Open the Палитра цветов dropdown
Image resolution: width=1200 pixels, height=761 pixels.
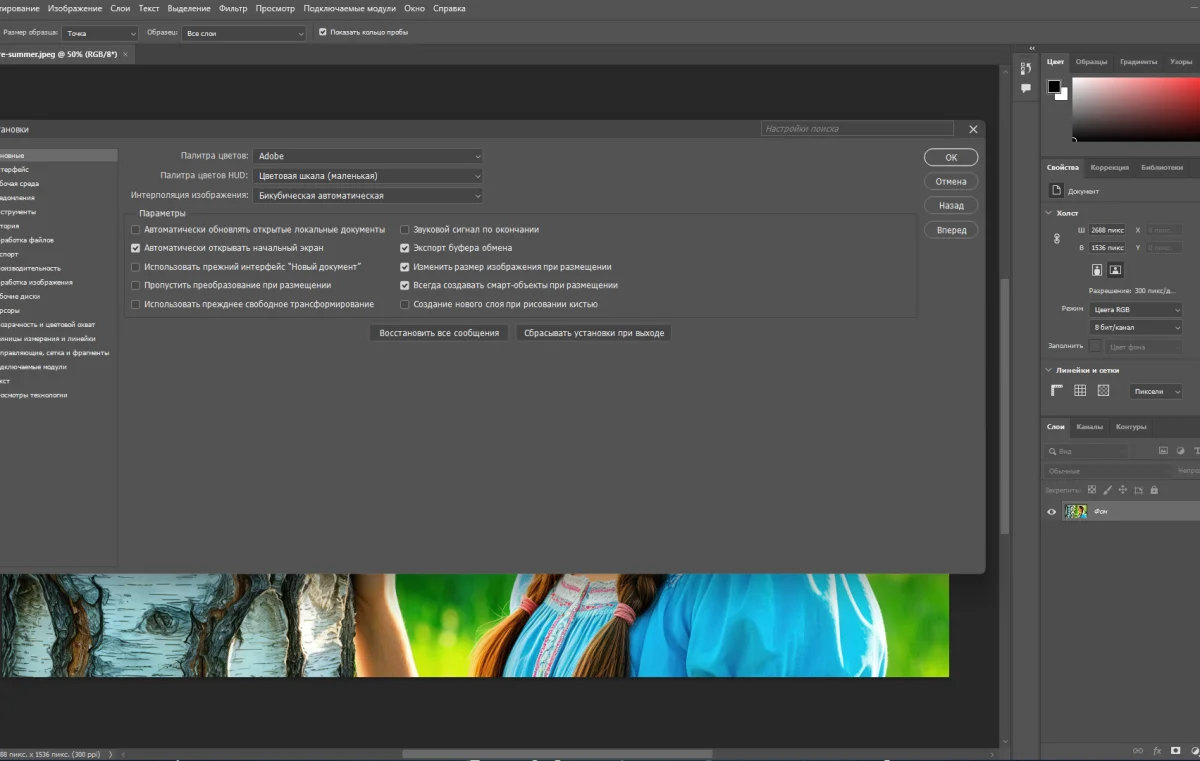(367, 156)
